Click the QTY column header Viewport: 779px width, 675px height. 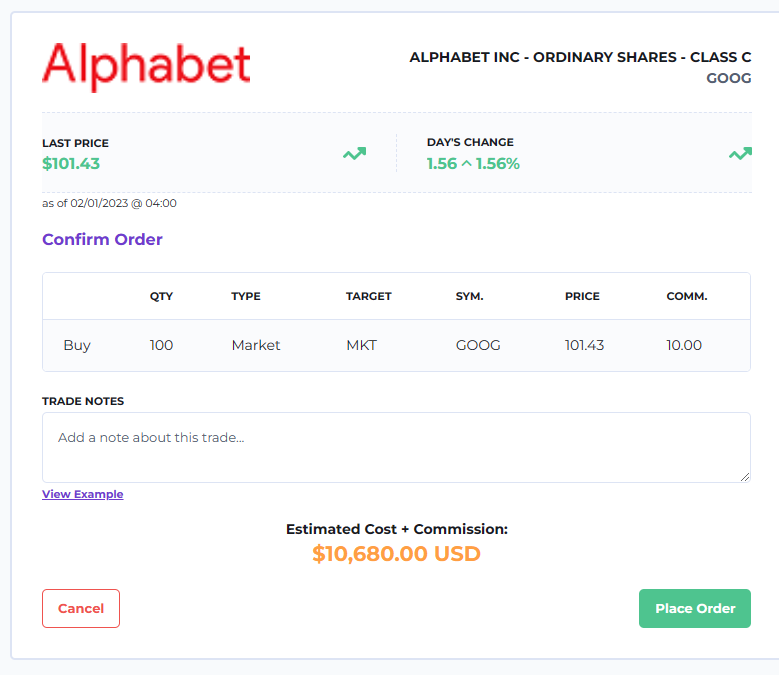[161, 296]
